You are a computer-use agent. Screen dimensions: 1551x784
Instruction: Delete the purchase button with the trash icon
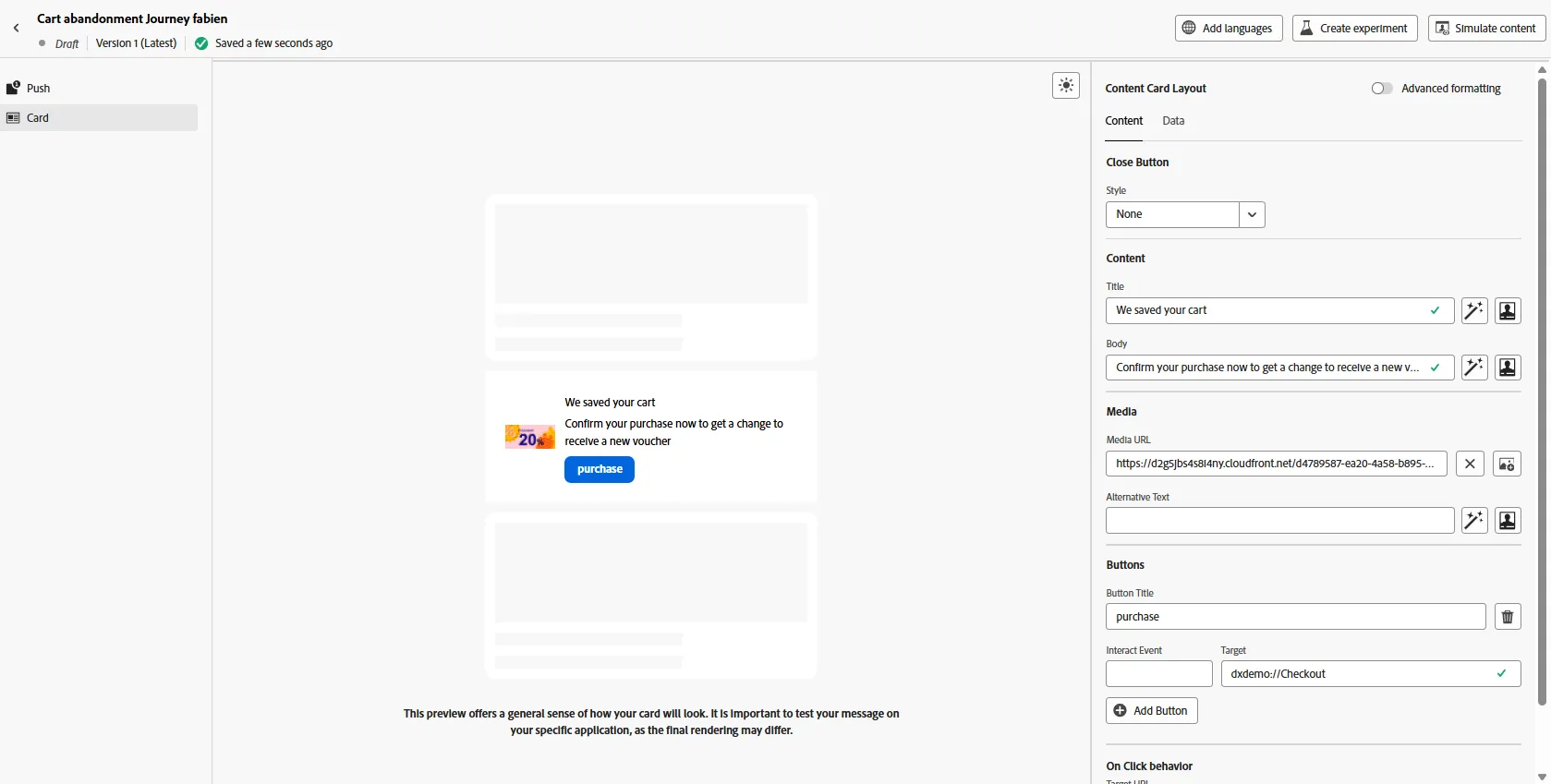click(x=1508, y=617)
